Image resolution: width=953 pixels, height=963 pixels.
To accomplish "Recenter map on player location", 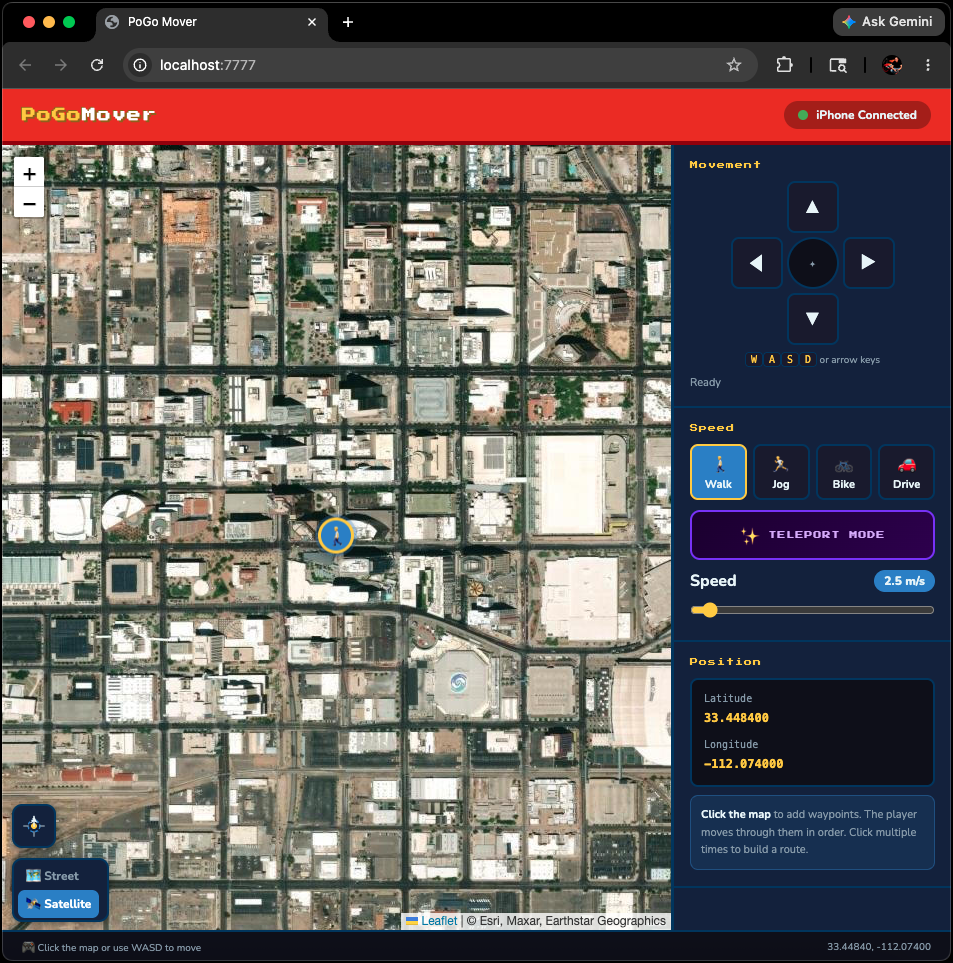I will point(34,825).
